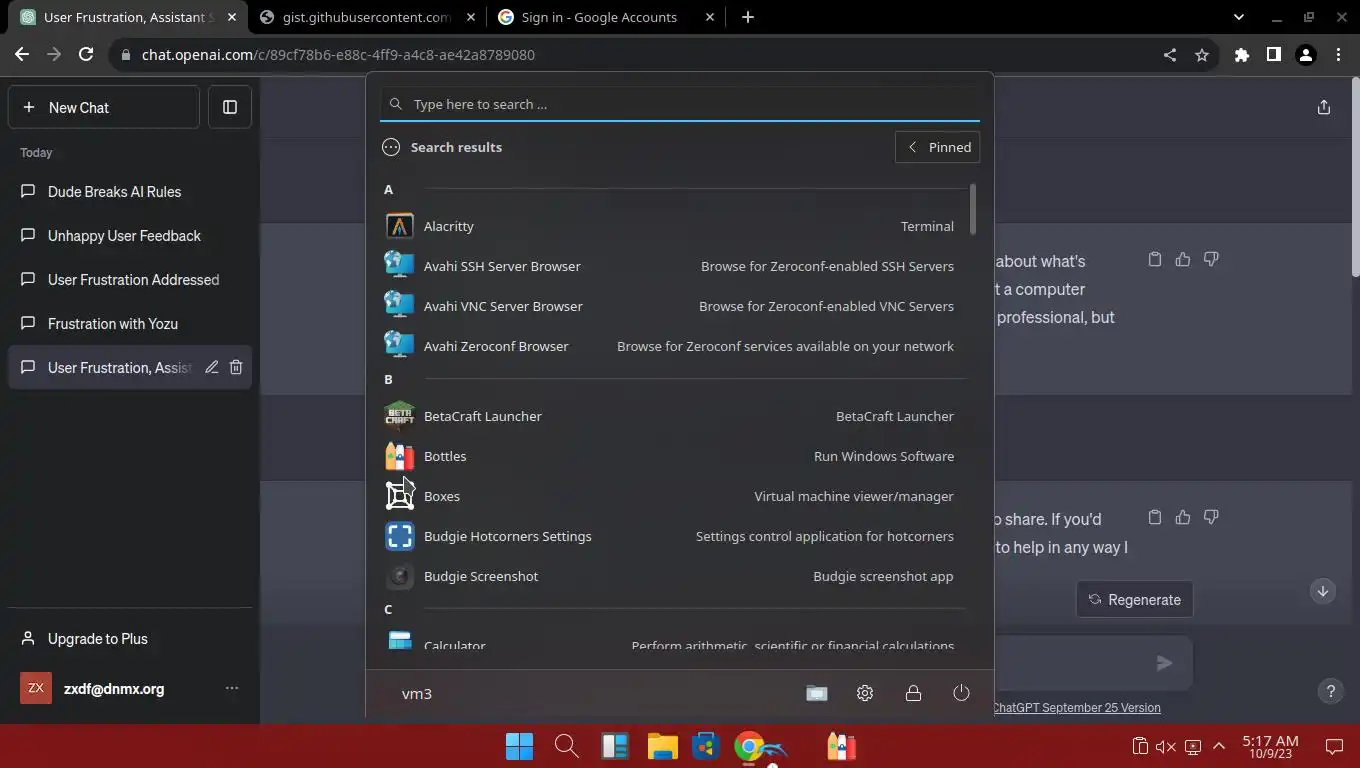Reload the page in Chrome

tap(86, 55)
